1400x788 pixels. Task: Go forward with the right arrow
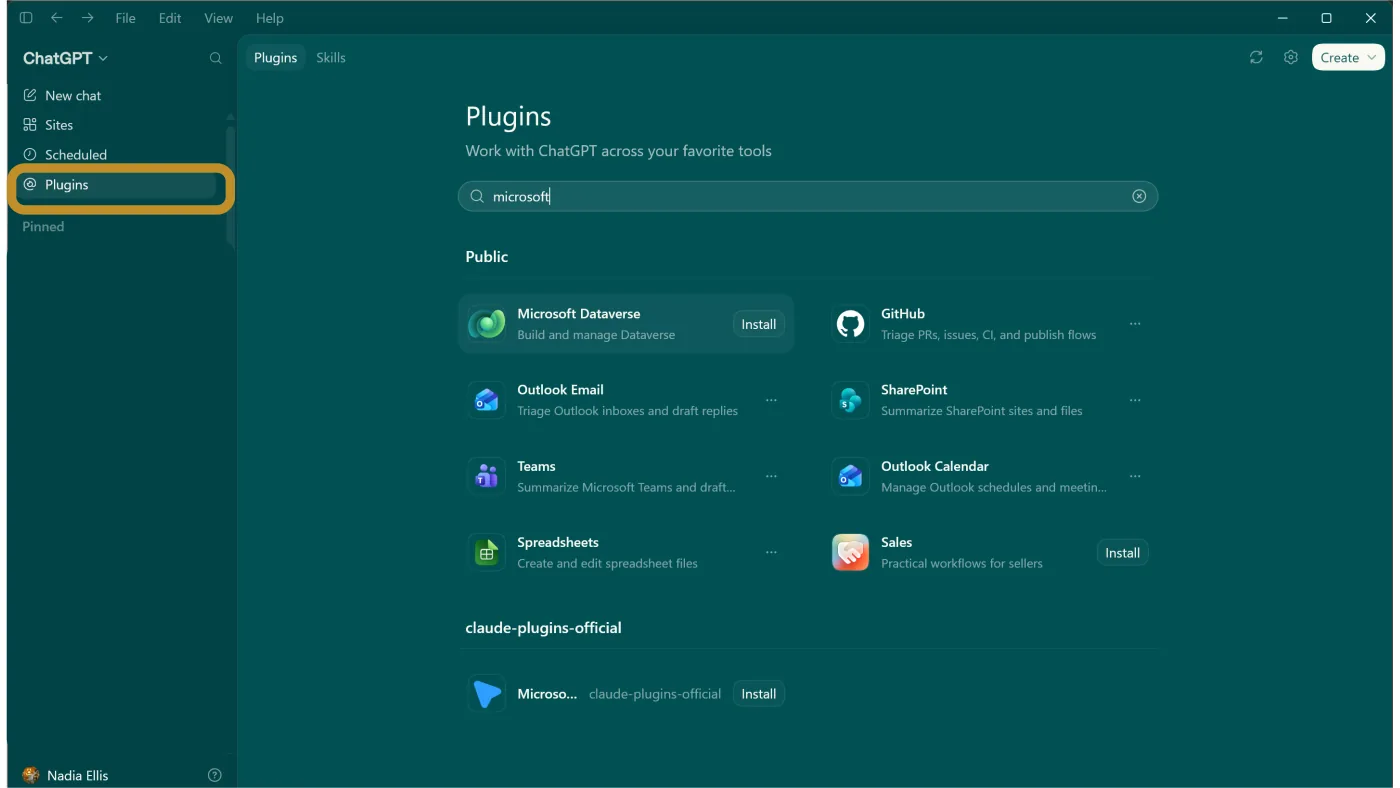click(88, 18)
